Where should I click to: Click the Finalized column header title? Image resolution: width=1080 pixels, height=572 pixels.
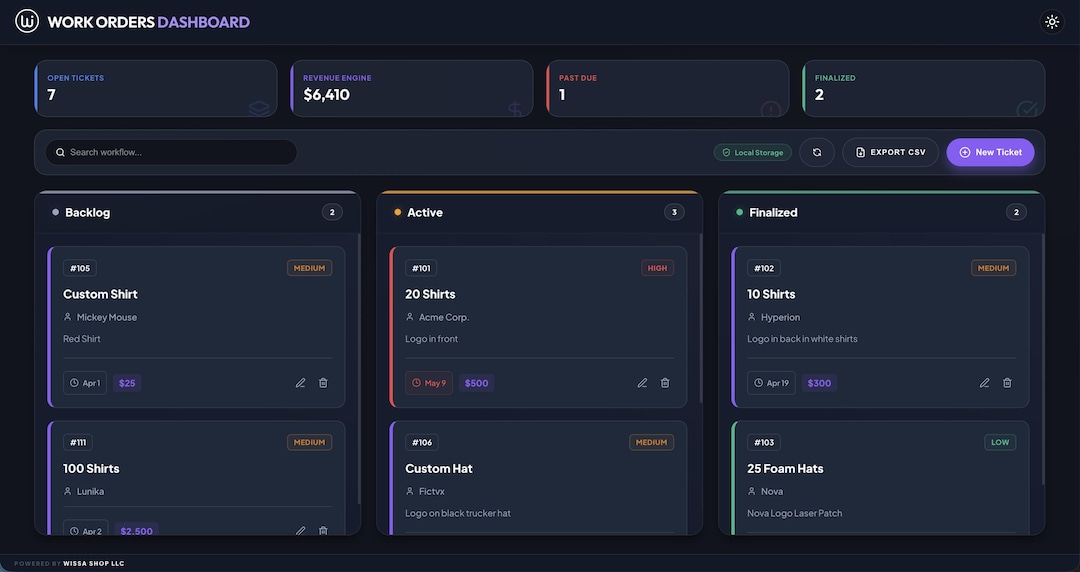773,212
